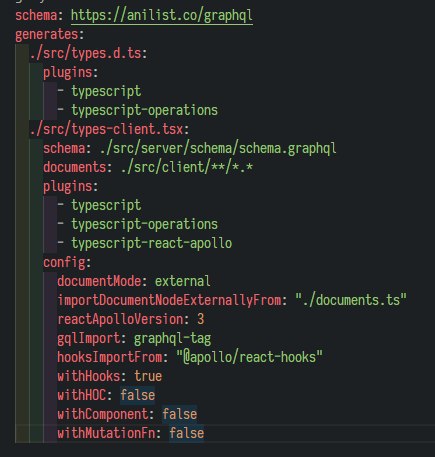Click the './src/server/schema/schema.graphql' value
The width and height of the screenshot is (435, 457).
(218, 148)
